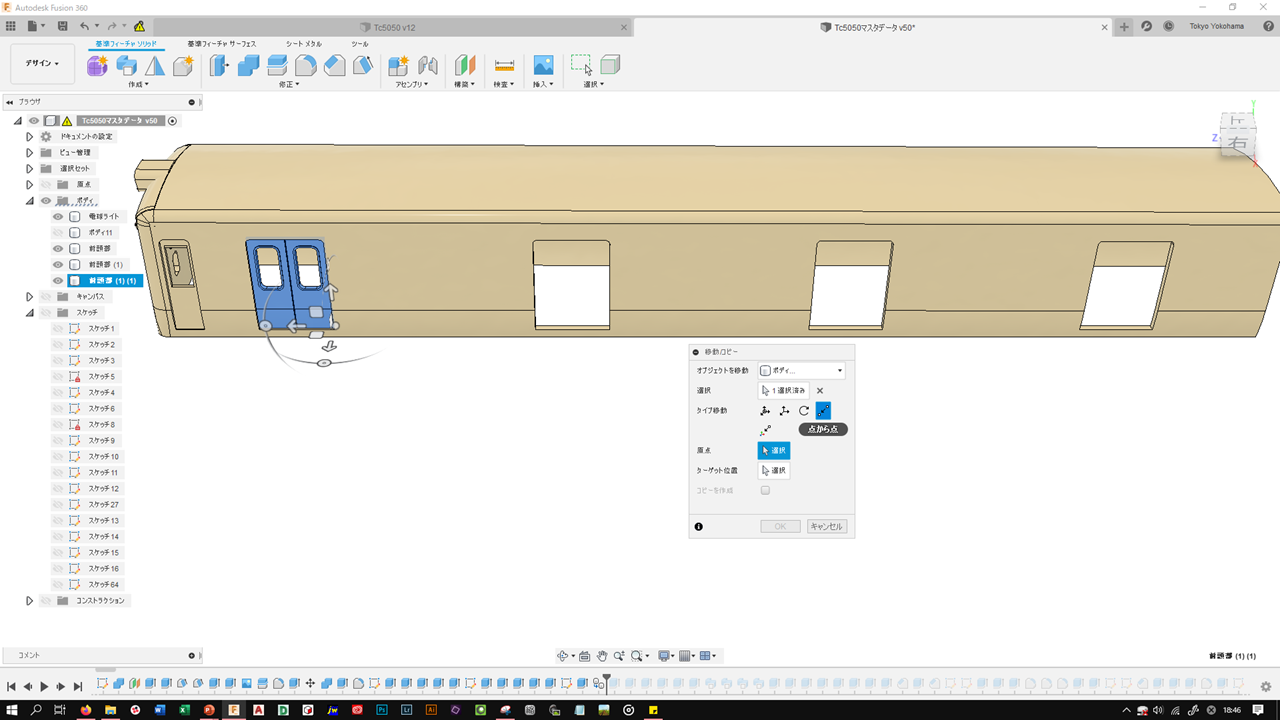Activate the window Select tool
This screenshot has width=1280, height=720.
click(581, 65)
